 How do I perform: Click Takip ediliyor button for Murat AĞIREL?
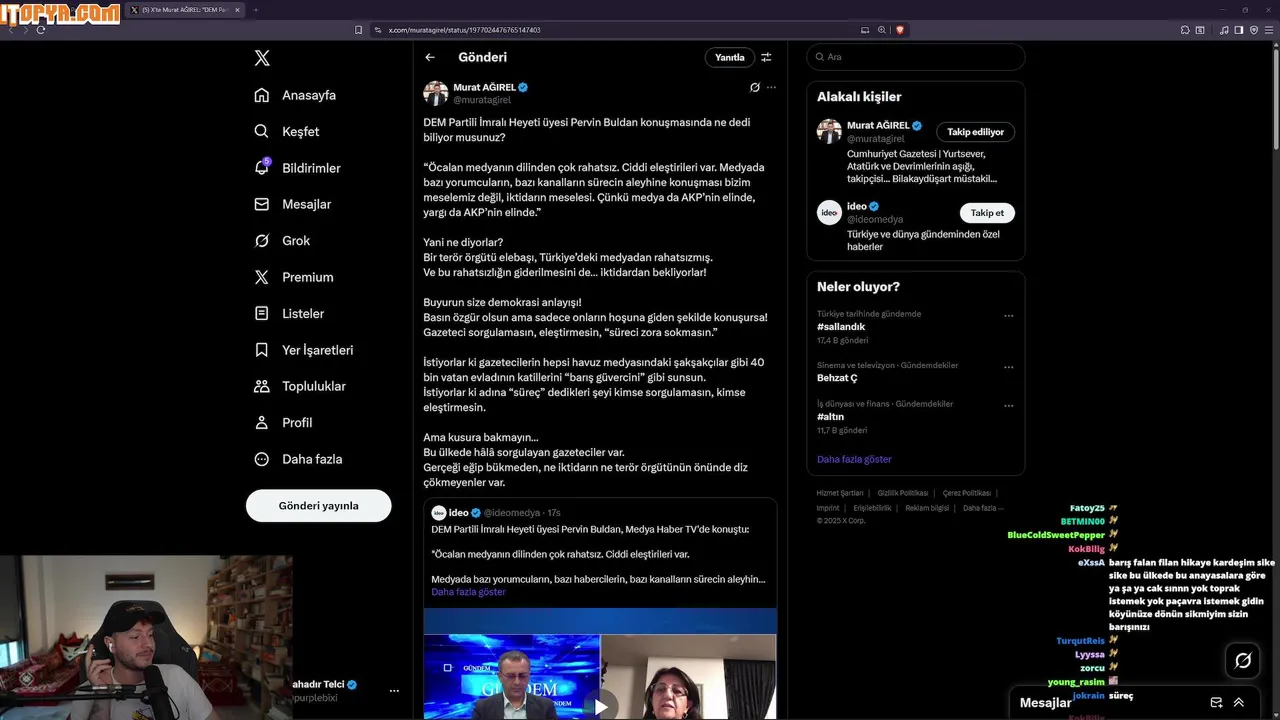click(976, 131)
